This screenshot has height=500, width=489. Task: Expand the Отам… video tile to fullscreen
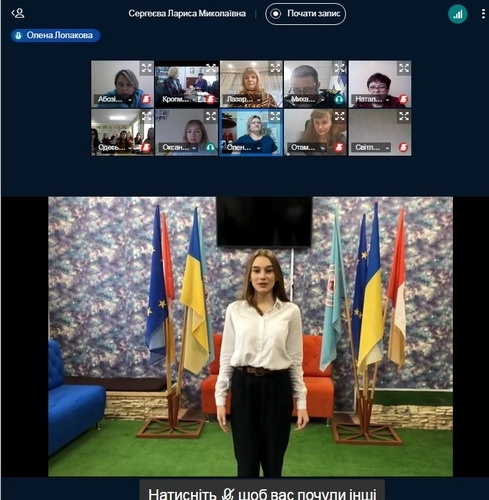pos(339,116)
